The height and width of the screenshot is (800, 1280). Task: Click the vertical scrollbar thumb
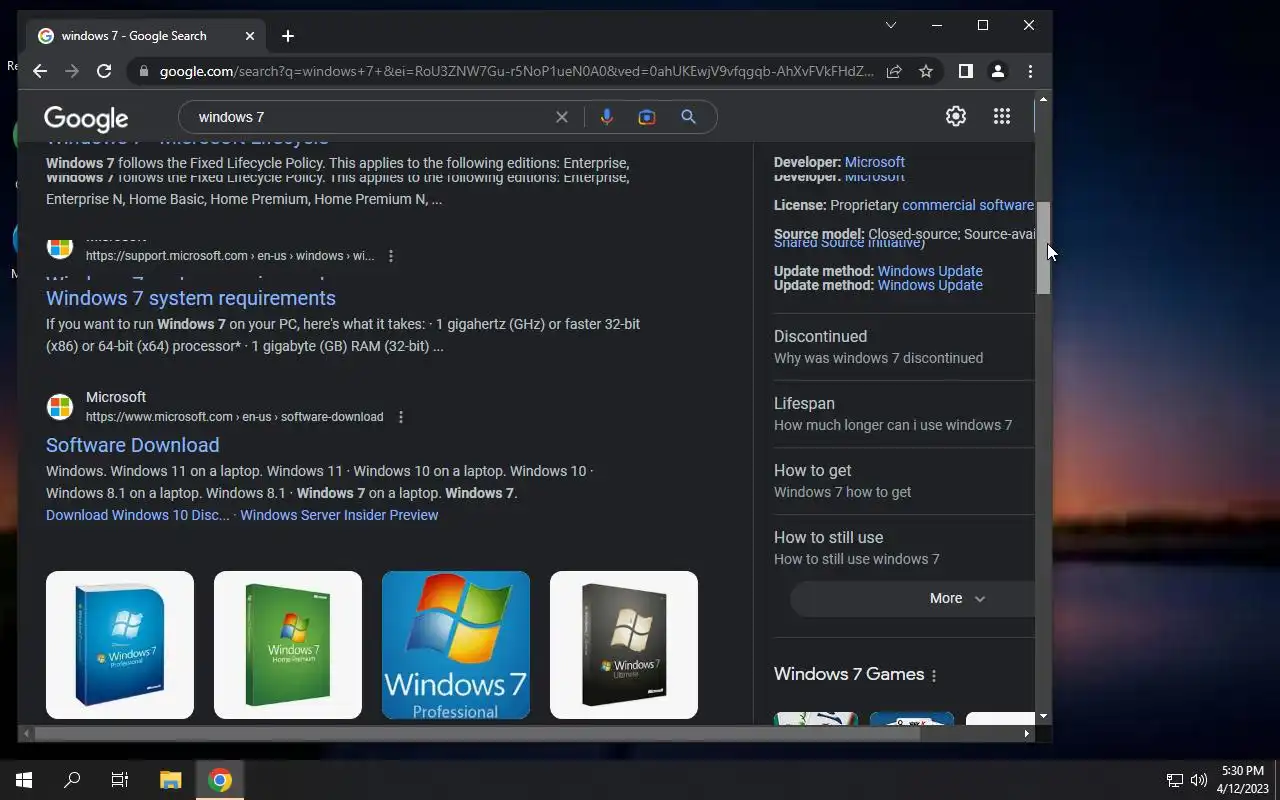(x=1043, y=248)
